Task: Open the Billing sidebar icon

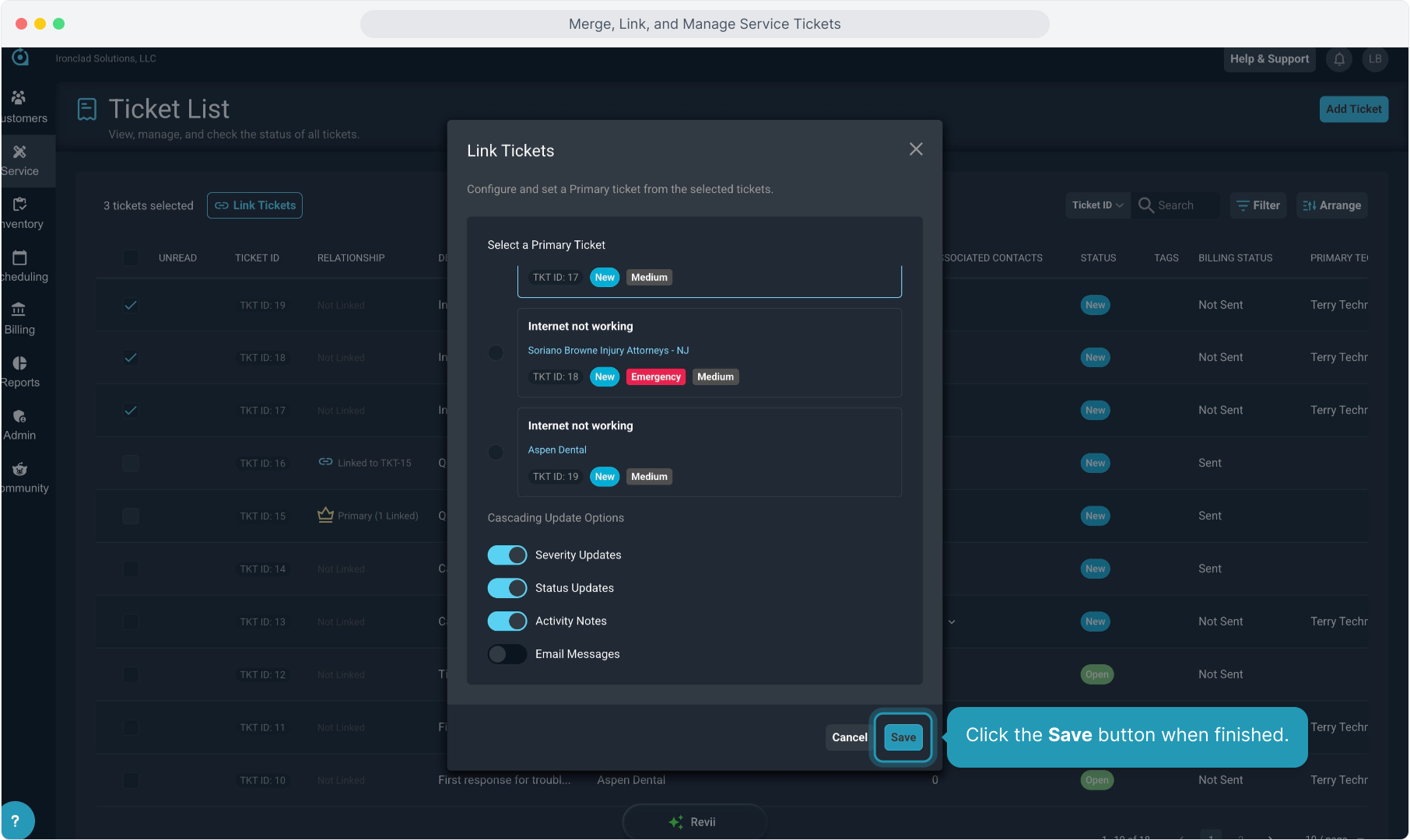Action: point(19,310)
